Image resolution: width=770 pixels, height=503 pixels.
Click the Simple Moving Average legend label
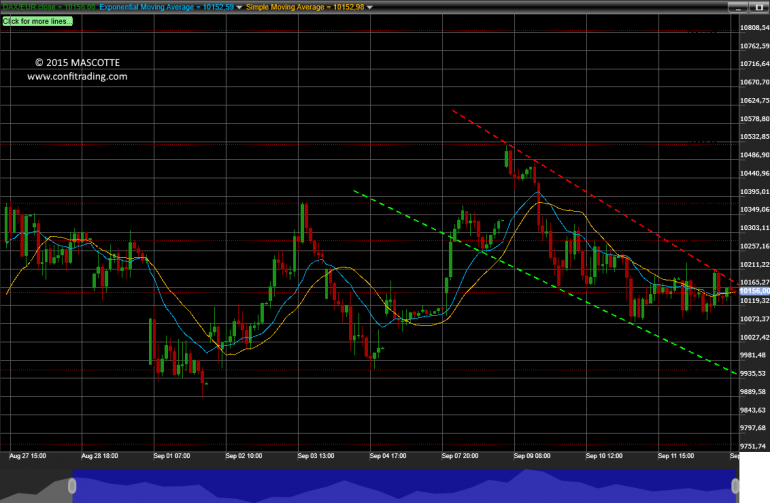pos(305,7)
